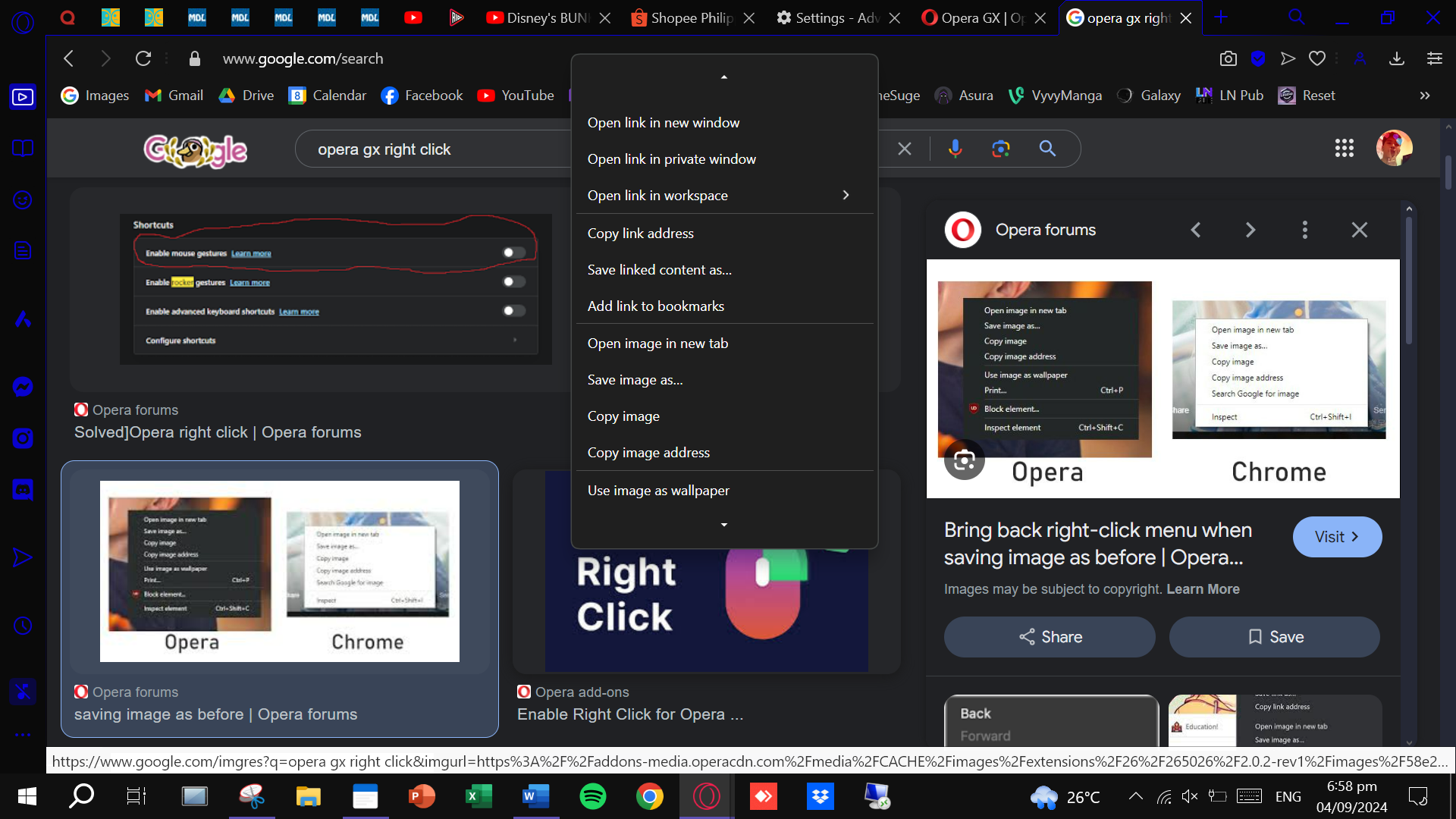This screenshot has height=819, width=1456.
Task: Choose Save image as...
Action: pos(724,380)
